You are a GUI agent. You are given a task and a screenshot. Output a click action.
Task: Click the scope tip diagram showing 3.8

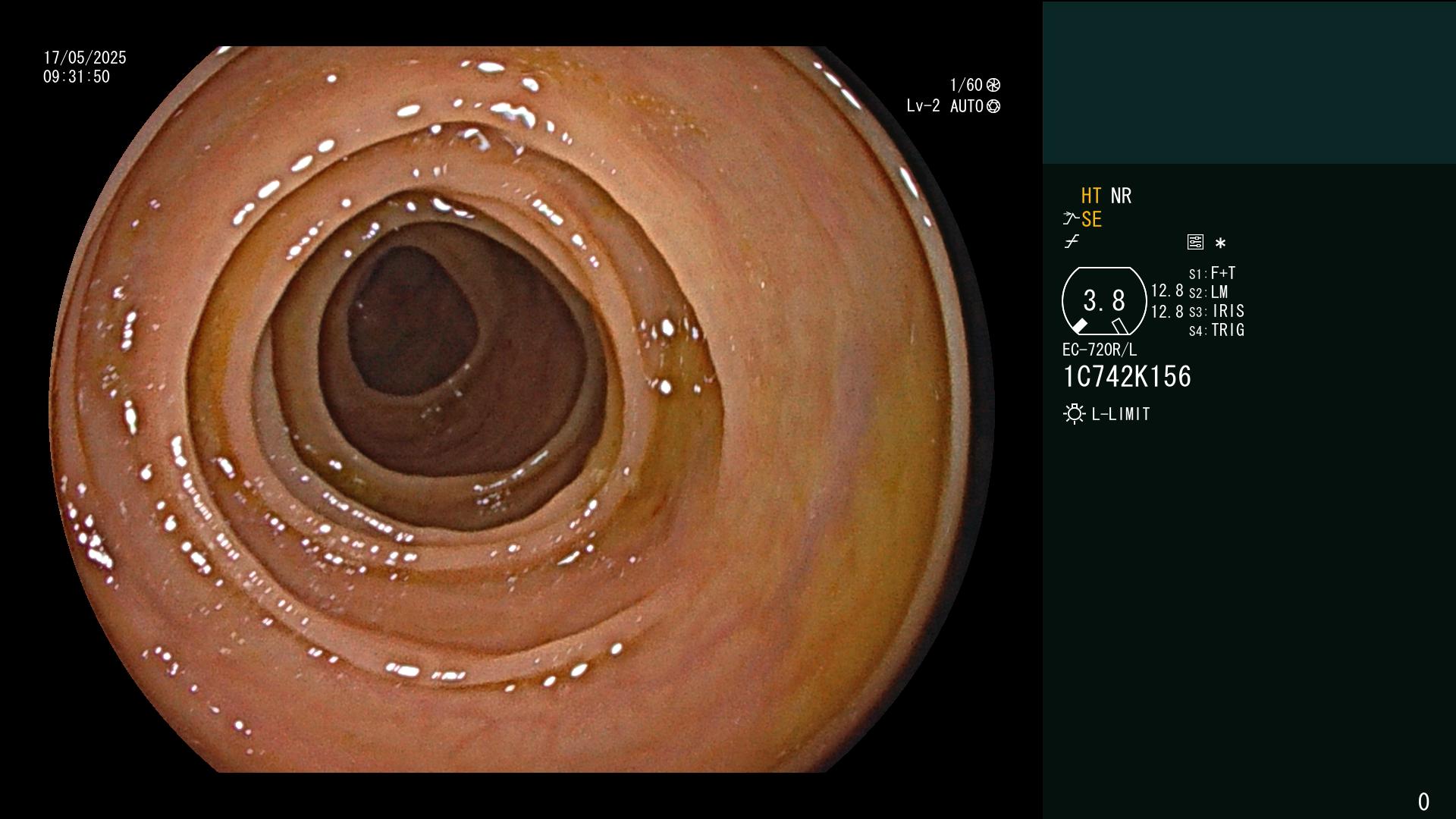click(1104, 301)
